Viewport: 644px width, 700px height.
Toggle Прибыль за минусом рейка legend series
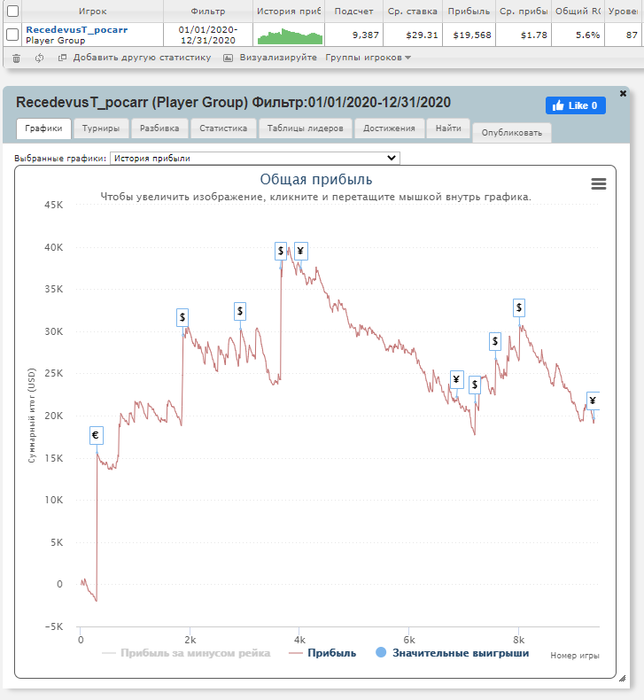click(x=187, y=653)
